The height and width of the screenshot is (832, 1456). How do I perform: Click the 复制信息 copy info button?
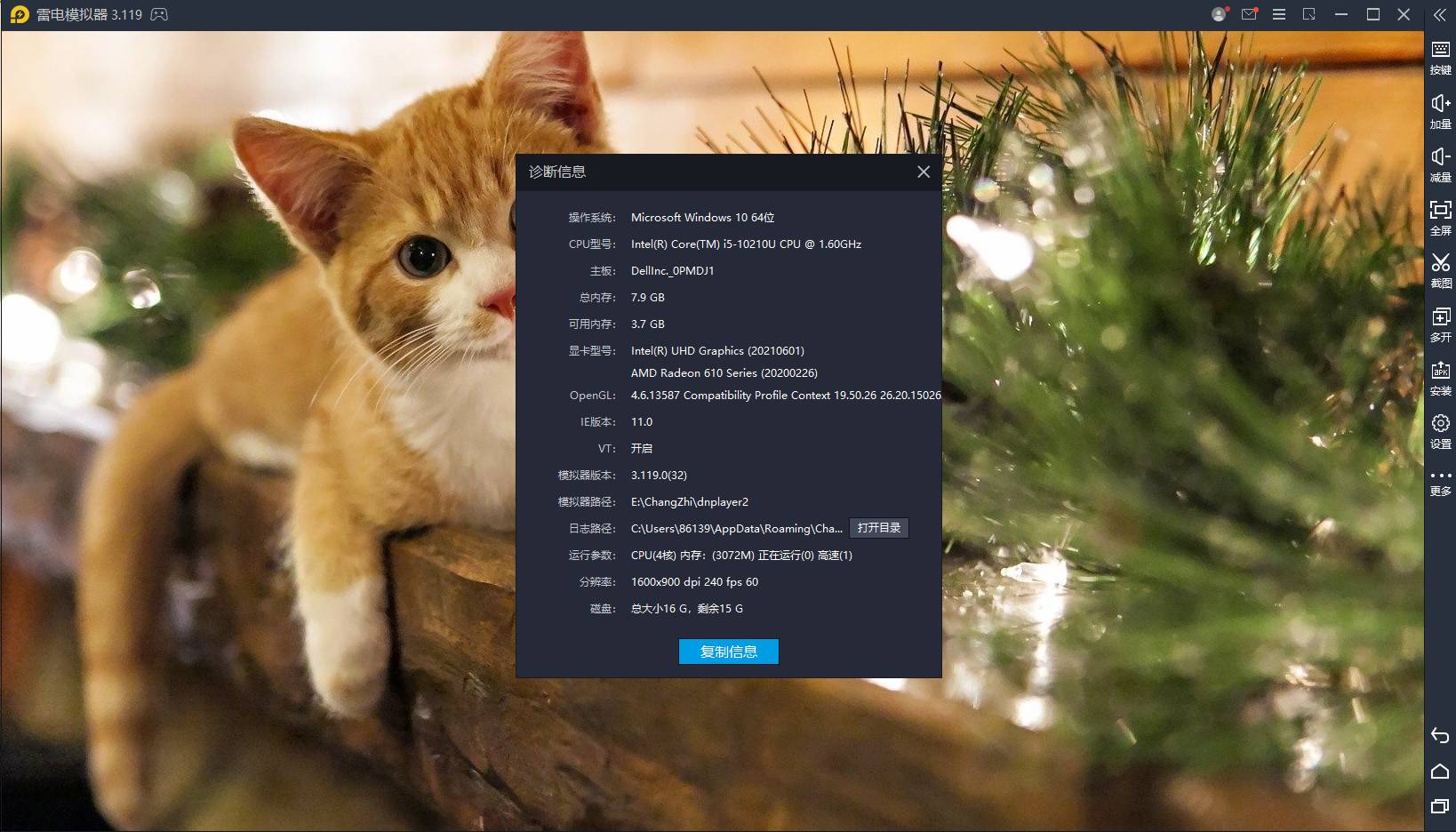(728, 652)
